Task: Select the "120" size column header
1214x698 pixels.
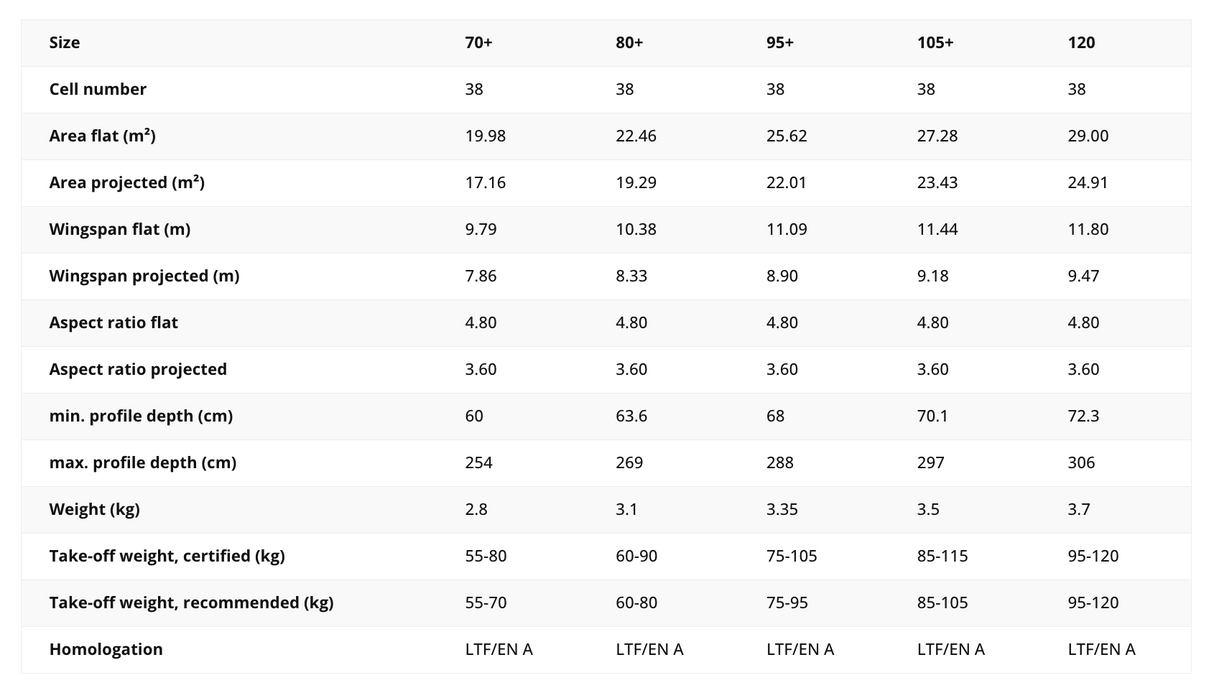Action: pos(1081,43)
